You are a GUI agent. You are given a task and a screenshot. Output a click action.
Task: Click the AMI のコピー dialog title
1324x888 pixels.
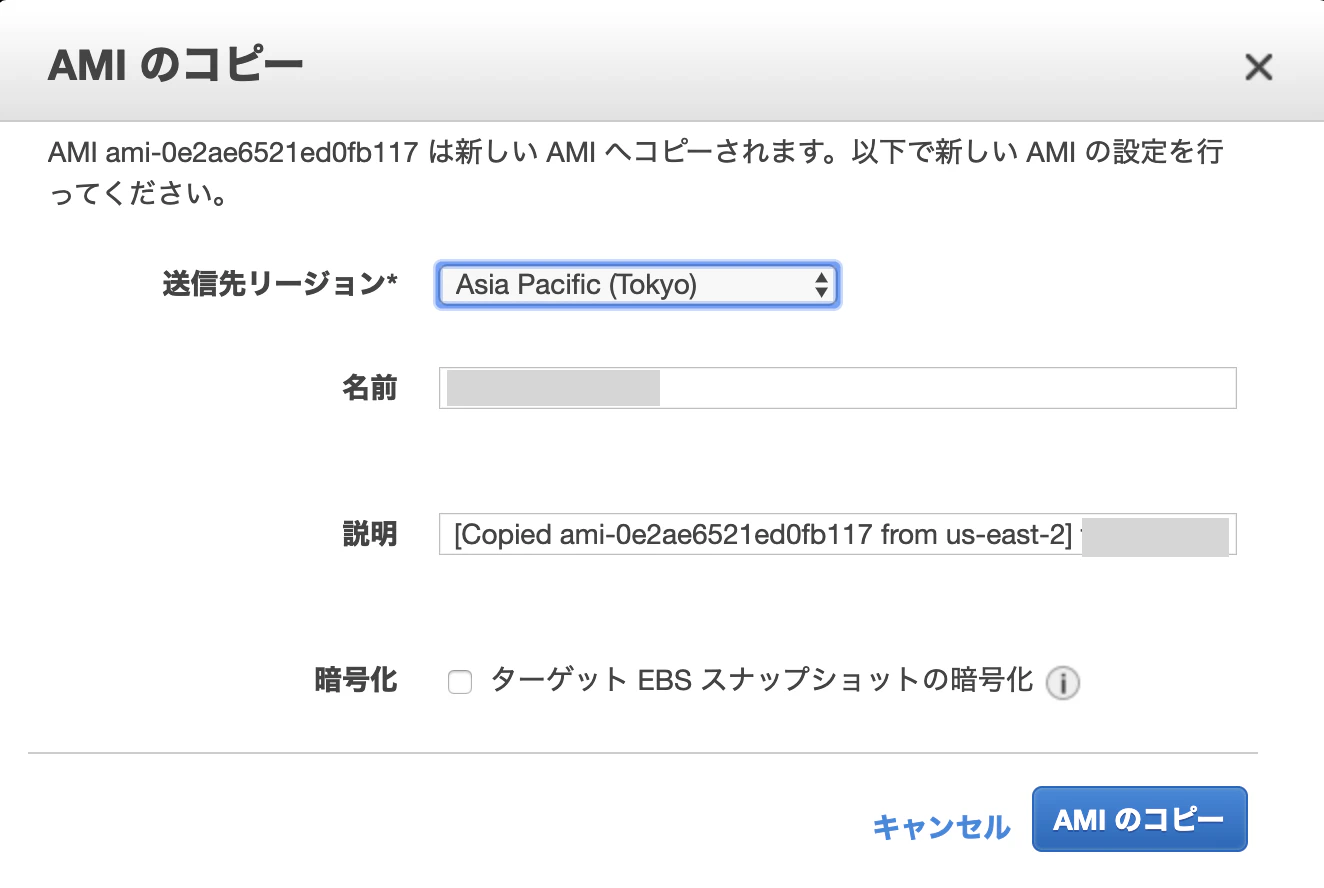pyautogui.click(x=175, y=66)
